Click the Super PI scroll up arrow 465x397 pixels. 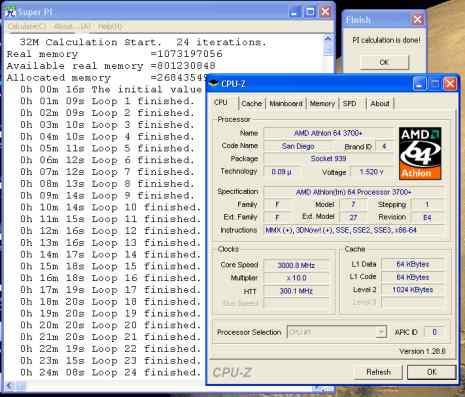(328, 39)
